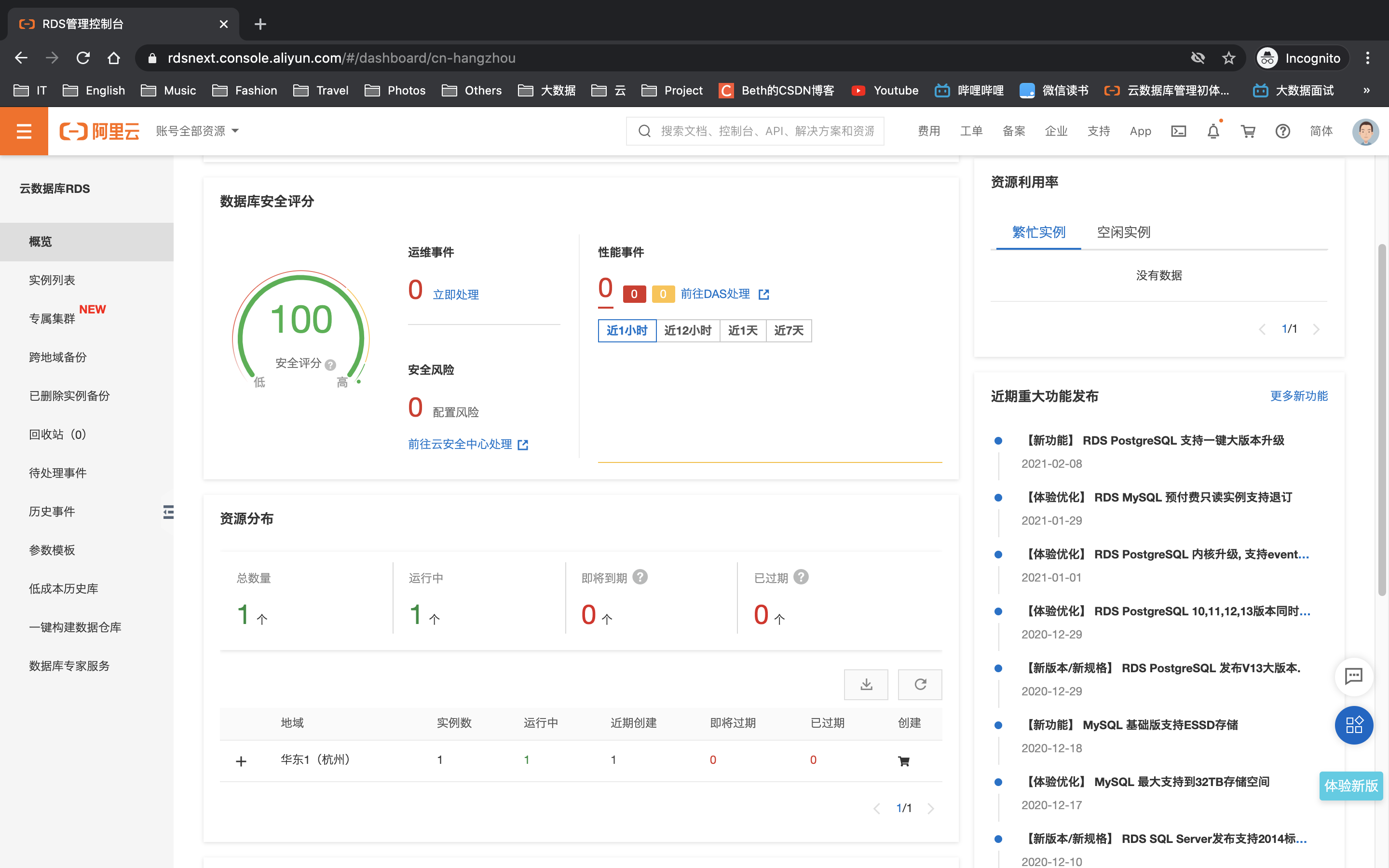Download the resource distribution list
Viewport: 1389px width, 868px height.
click(x=866, y=684)
